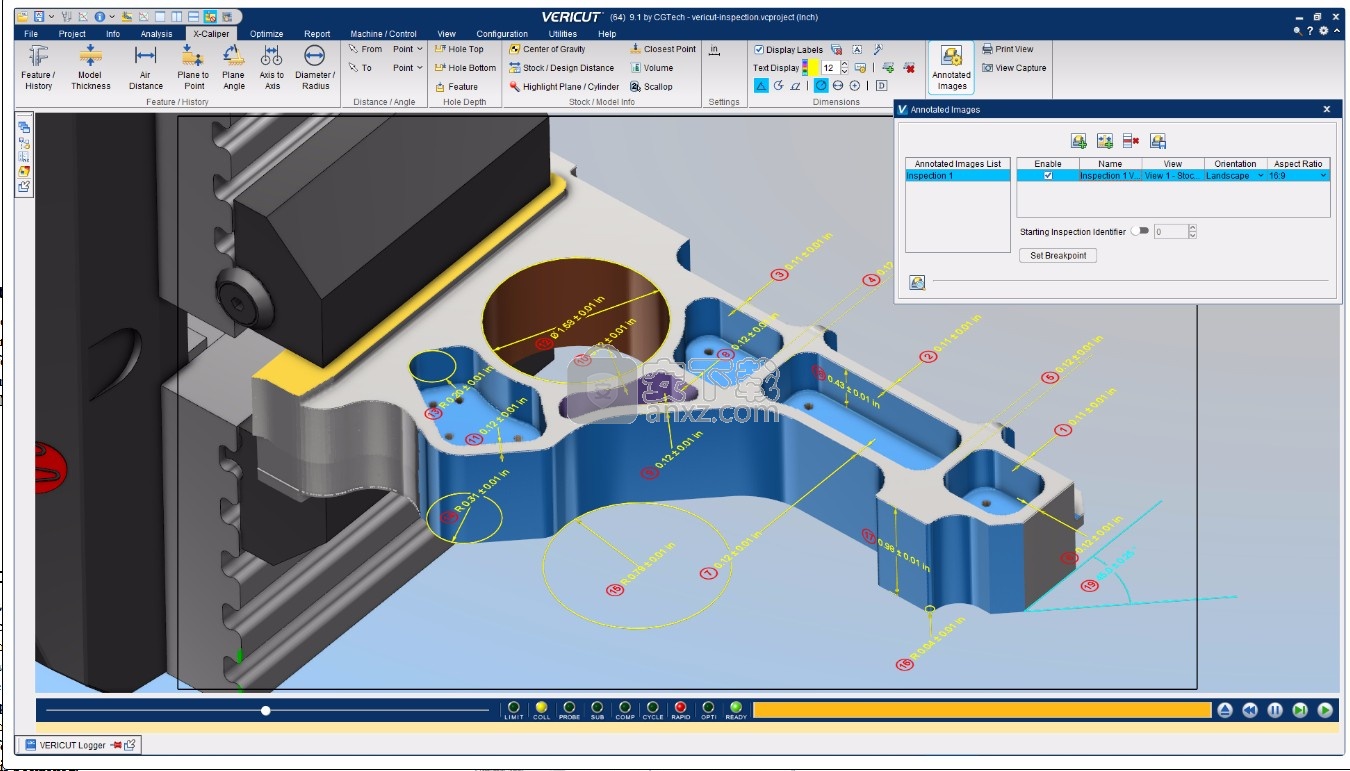This screenshot has width=1350, height=771.
Task: Open the Text Display color swatch
Action: [x=811, y=68]
